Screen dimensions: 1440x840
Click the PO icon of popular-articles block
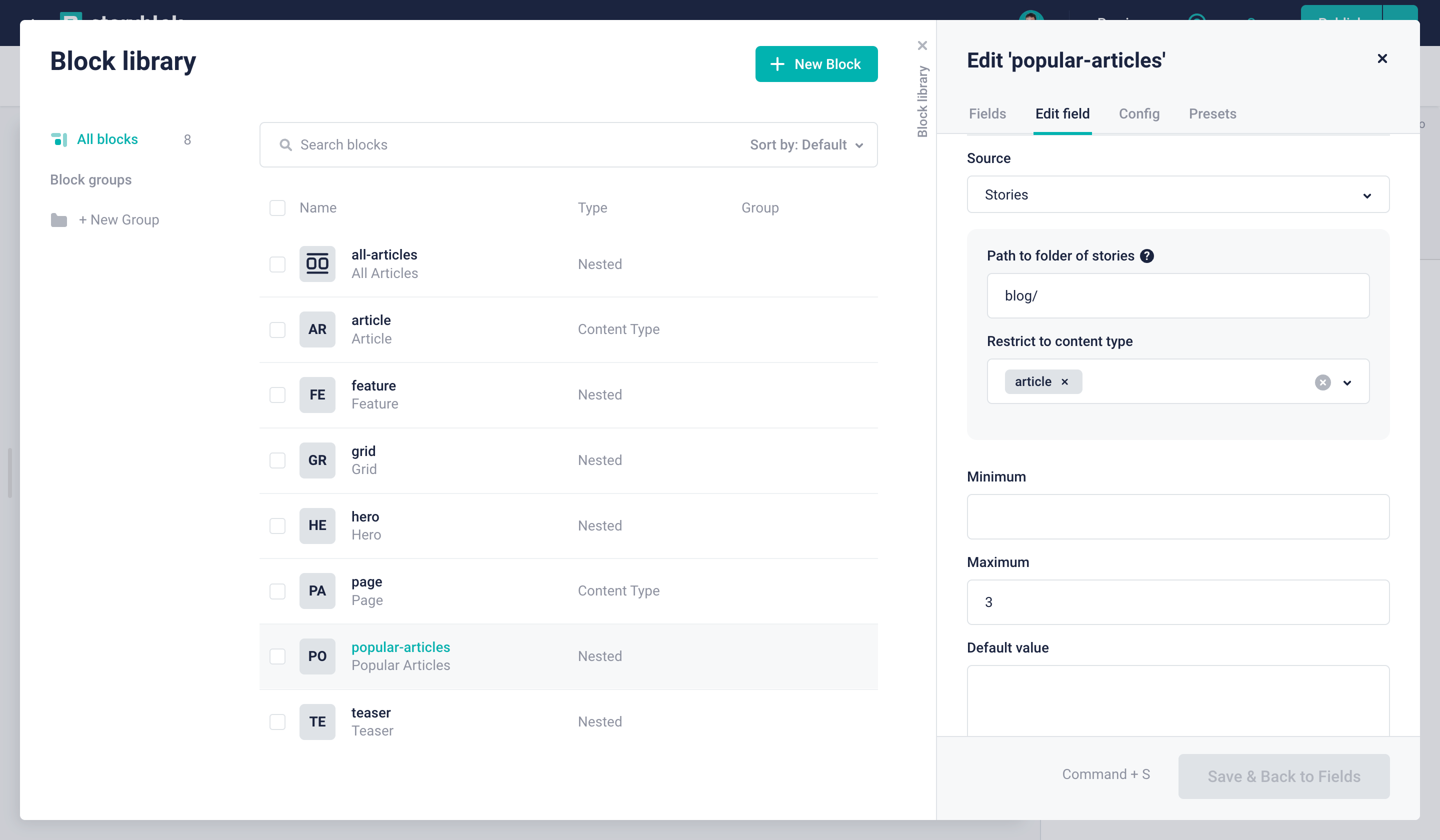click(317, 656)
